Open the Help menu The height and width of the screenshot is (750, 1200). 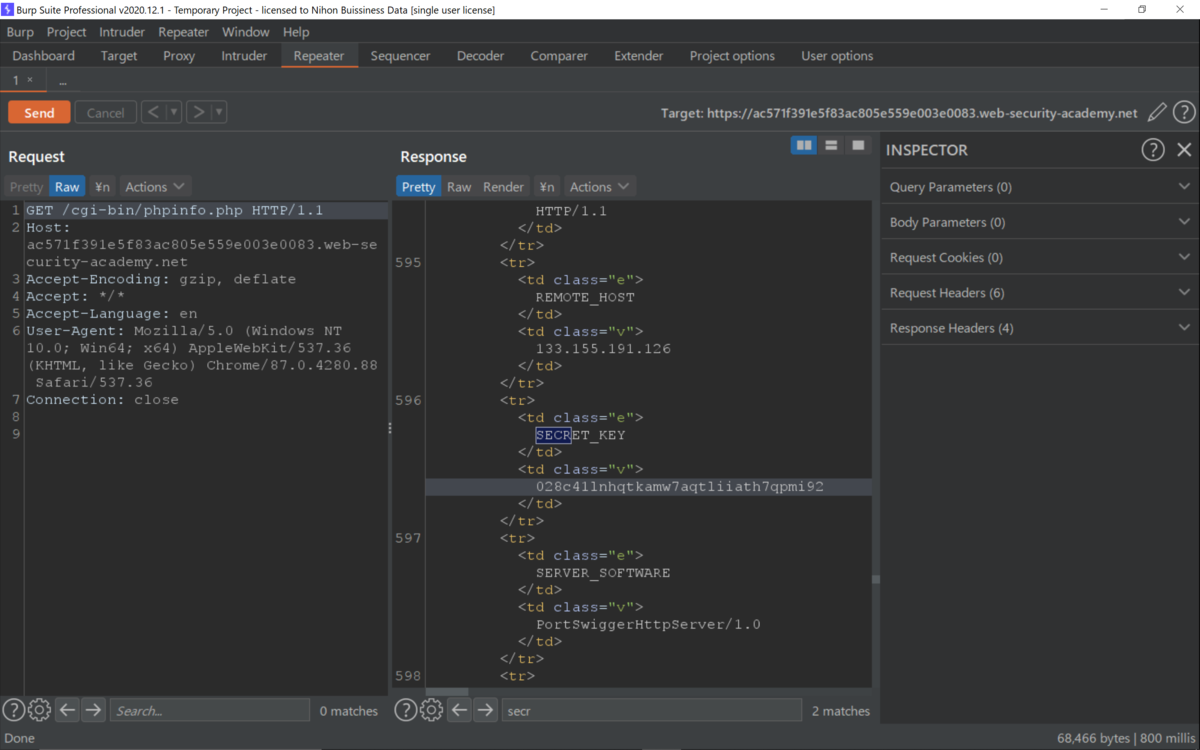pyautogui.click(x=296, y=32)
